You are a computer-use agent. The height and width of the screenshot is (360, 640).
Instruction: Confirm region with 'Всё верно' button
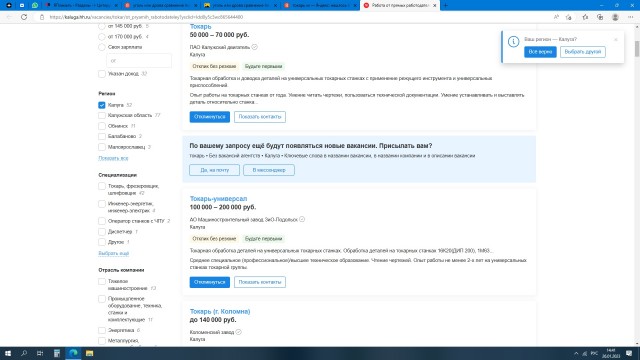click(540, 52)
